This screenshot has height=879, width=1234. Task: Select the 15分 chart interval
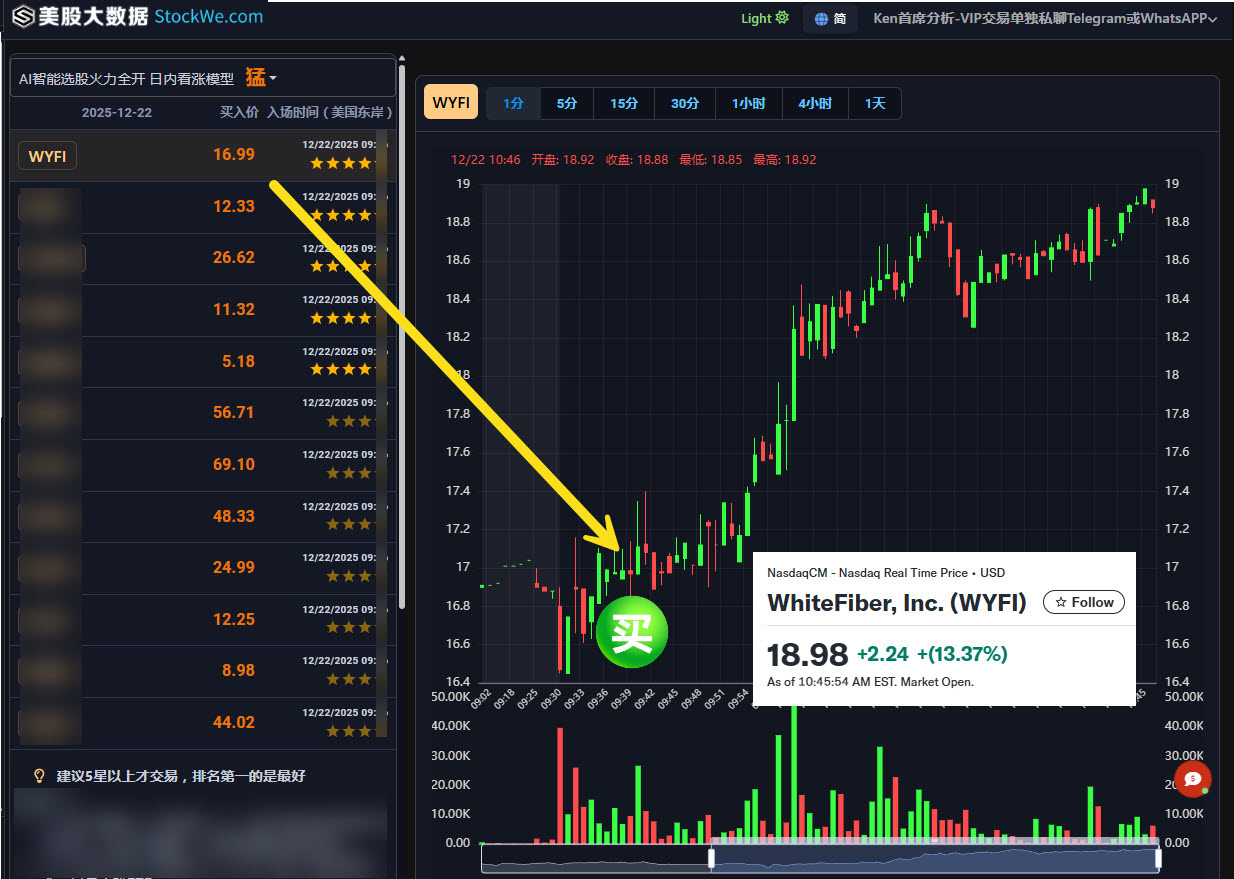click(624, 103)
